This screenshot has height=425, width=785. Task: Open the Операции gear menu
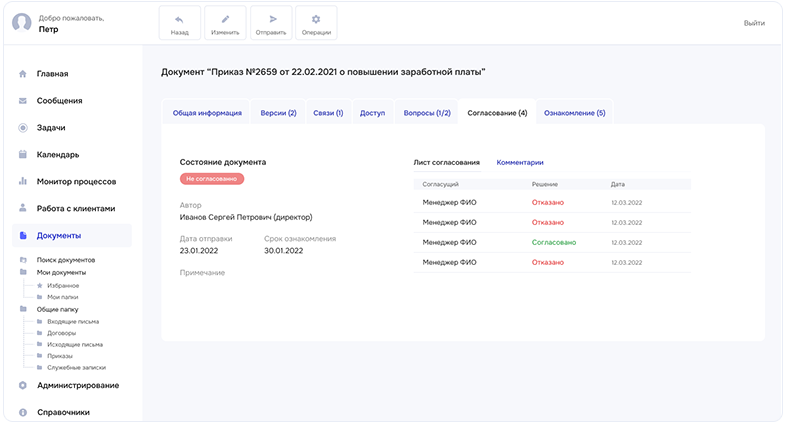tap(316, 23)
